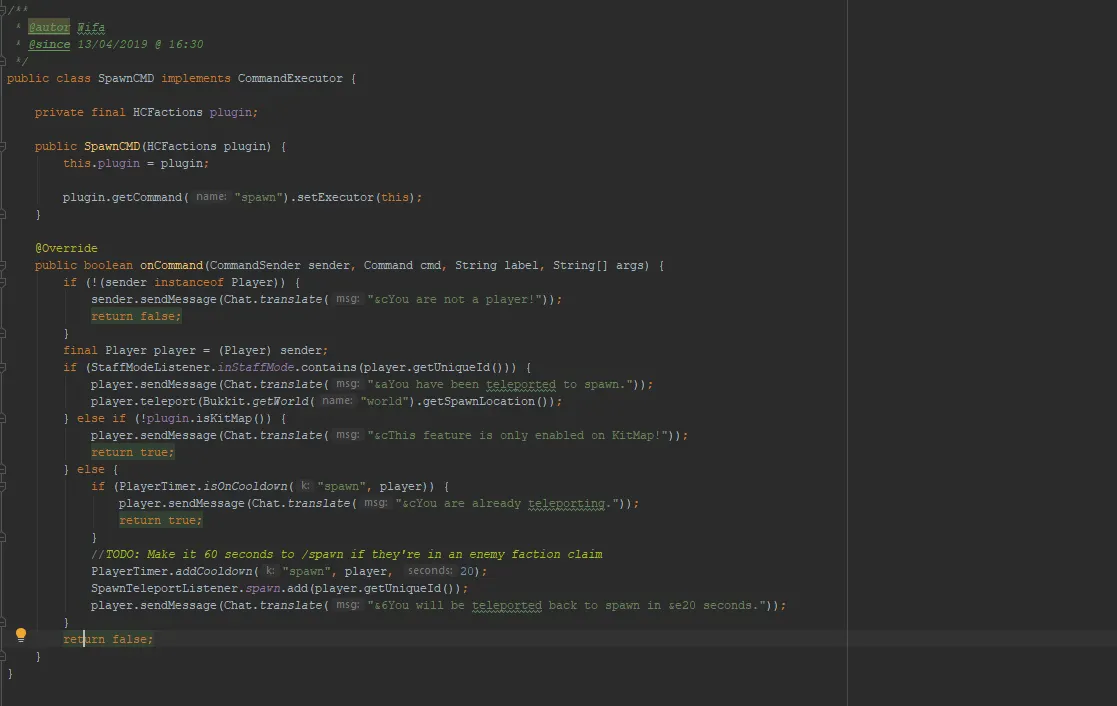The width and height of the screenshot is (1117, 706).
Task: Click the @since Javadoc tag
Action: click(49, 44)
